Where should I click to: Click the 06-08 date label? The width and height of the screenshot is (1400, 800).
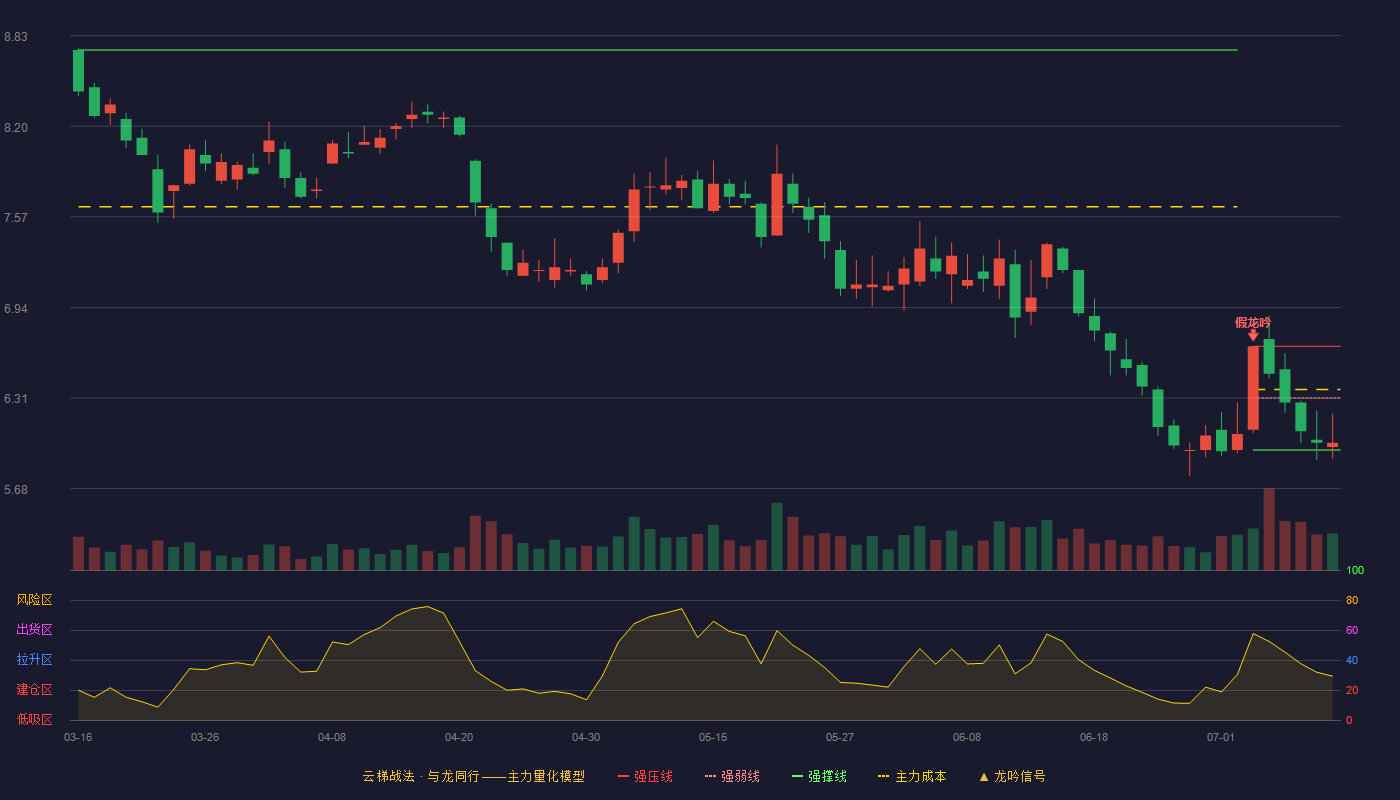click(967, 737)
